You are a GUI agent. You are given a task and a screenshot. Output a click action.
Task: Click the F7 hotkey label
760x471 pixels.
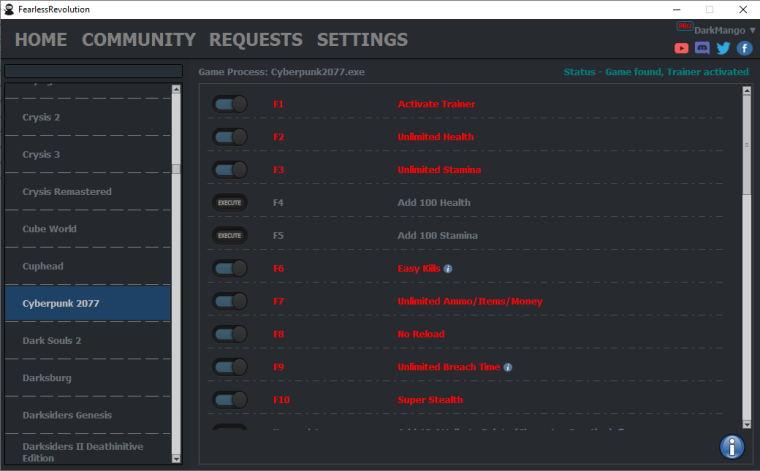pyautogui.click(x=278, y=301)
